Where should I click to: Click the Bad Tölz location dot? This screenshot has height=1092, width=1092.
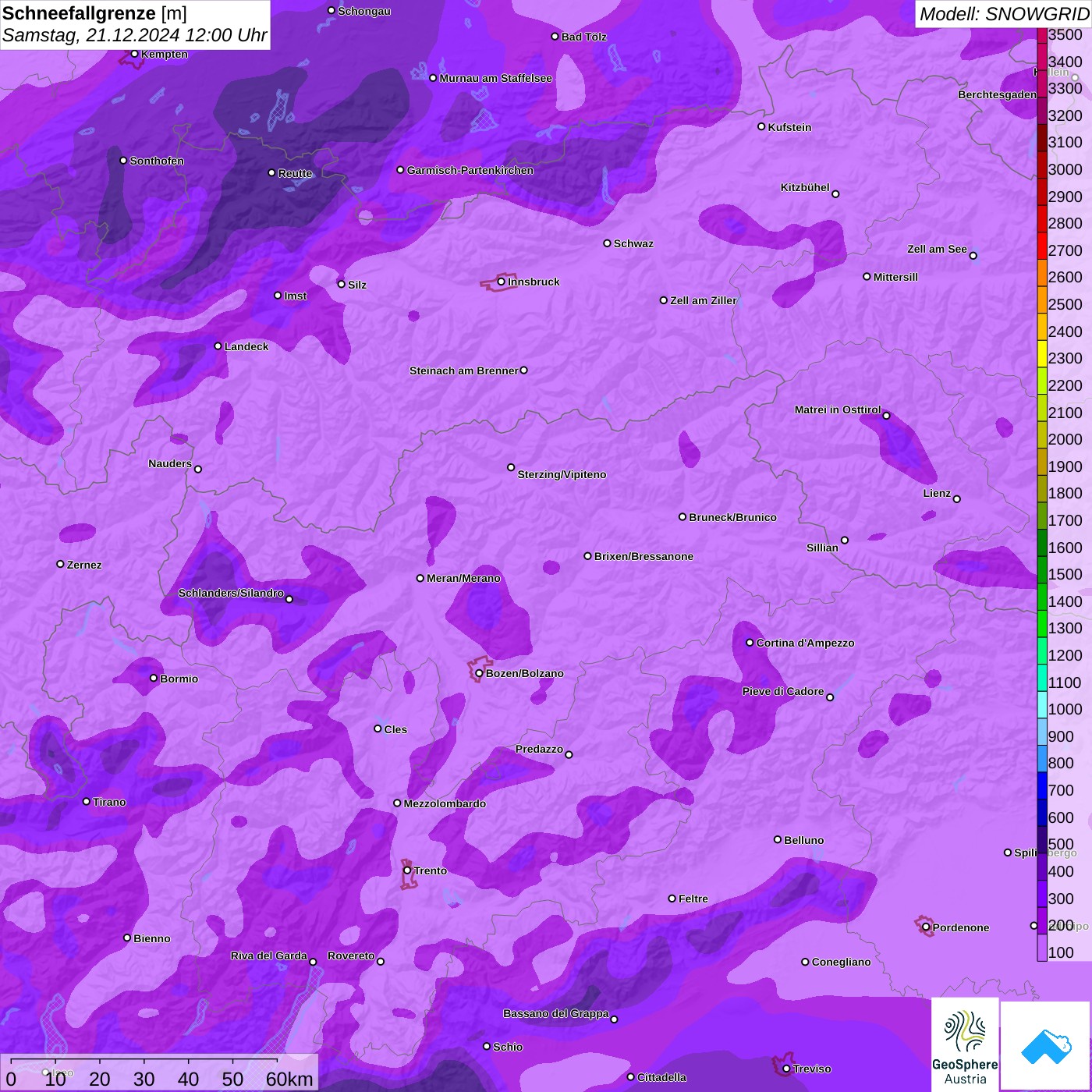pyautogui.click(x=555, y=37)
